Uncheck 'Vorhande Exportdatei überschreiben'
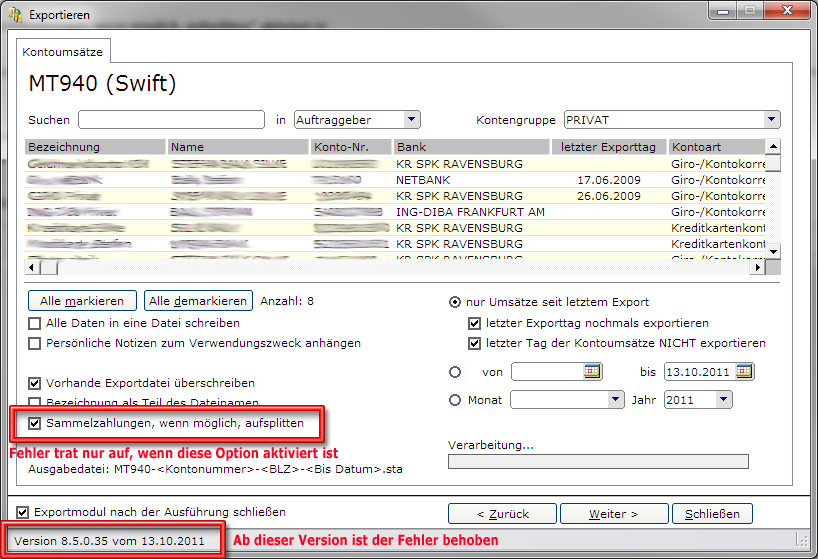The width and height of the screenshot is (818, 559). click(x=34, y=383)
